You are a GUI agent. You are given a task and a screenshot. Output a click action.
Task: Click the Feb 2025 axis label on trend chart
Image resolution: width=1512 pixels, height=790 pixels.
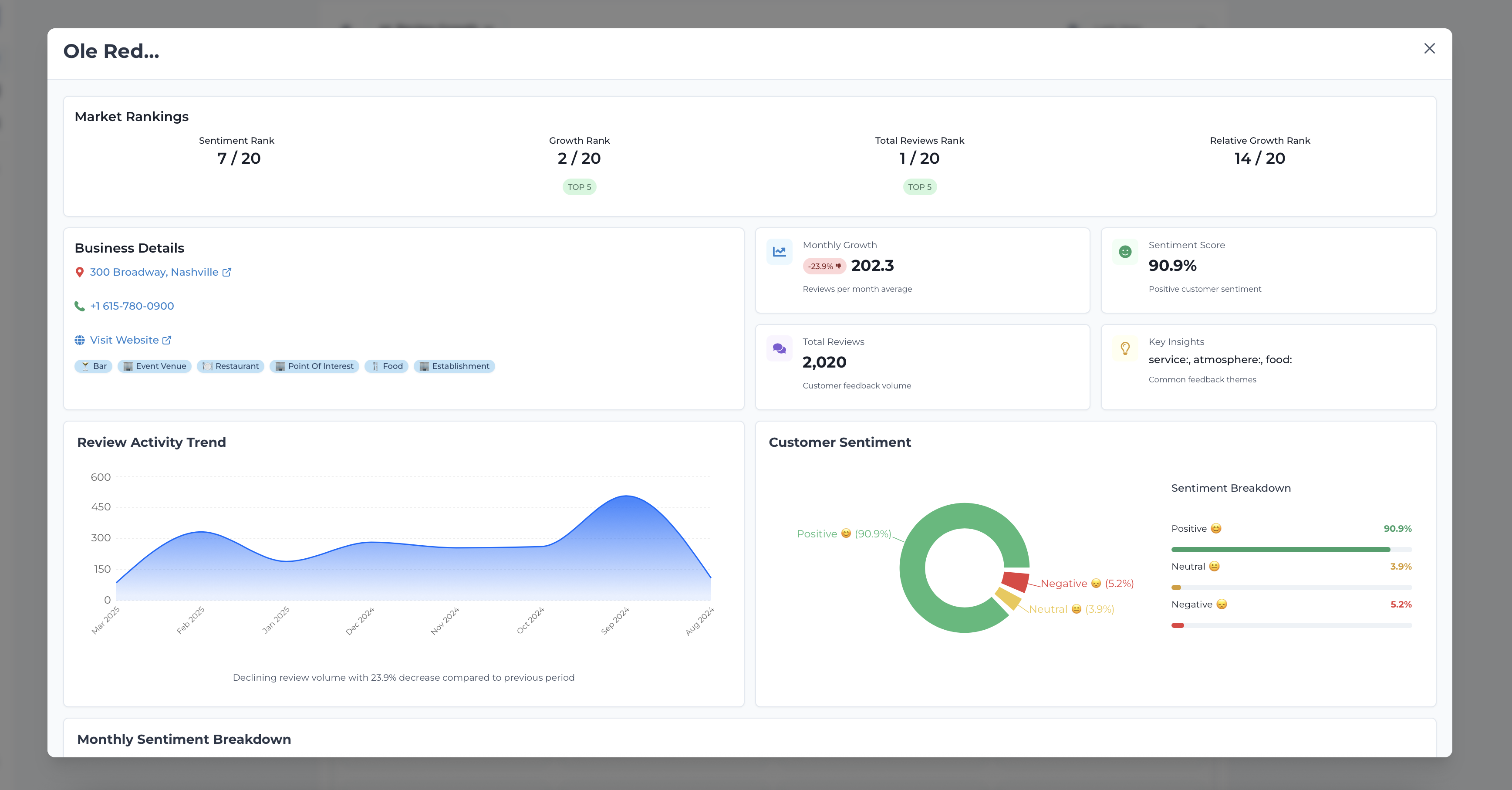click(x=190, y=621)
